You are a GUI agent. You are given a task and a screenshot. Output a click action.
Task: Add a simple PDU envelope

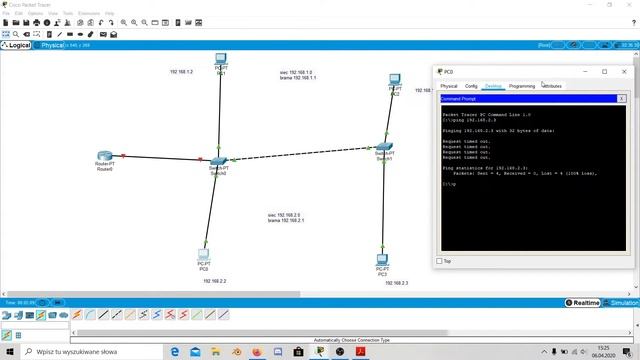click(x=103, y=34)
